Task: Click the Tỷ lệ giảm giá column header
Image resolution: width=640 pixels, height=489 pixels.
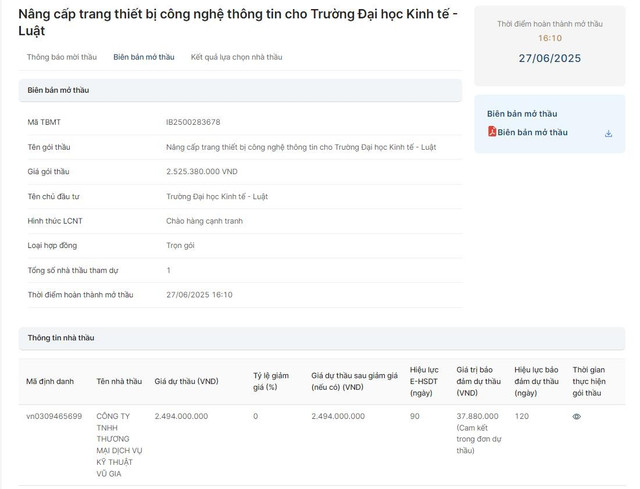Action: pos(268,381)
